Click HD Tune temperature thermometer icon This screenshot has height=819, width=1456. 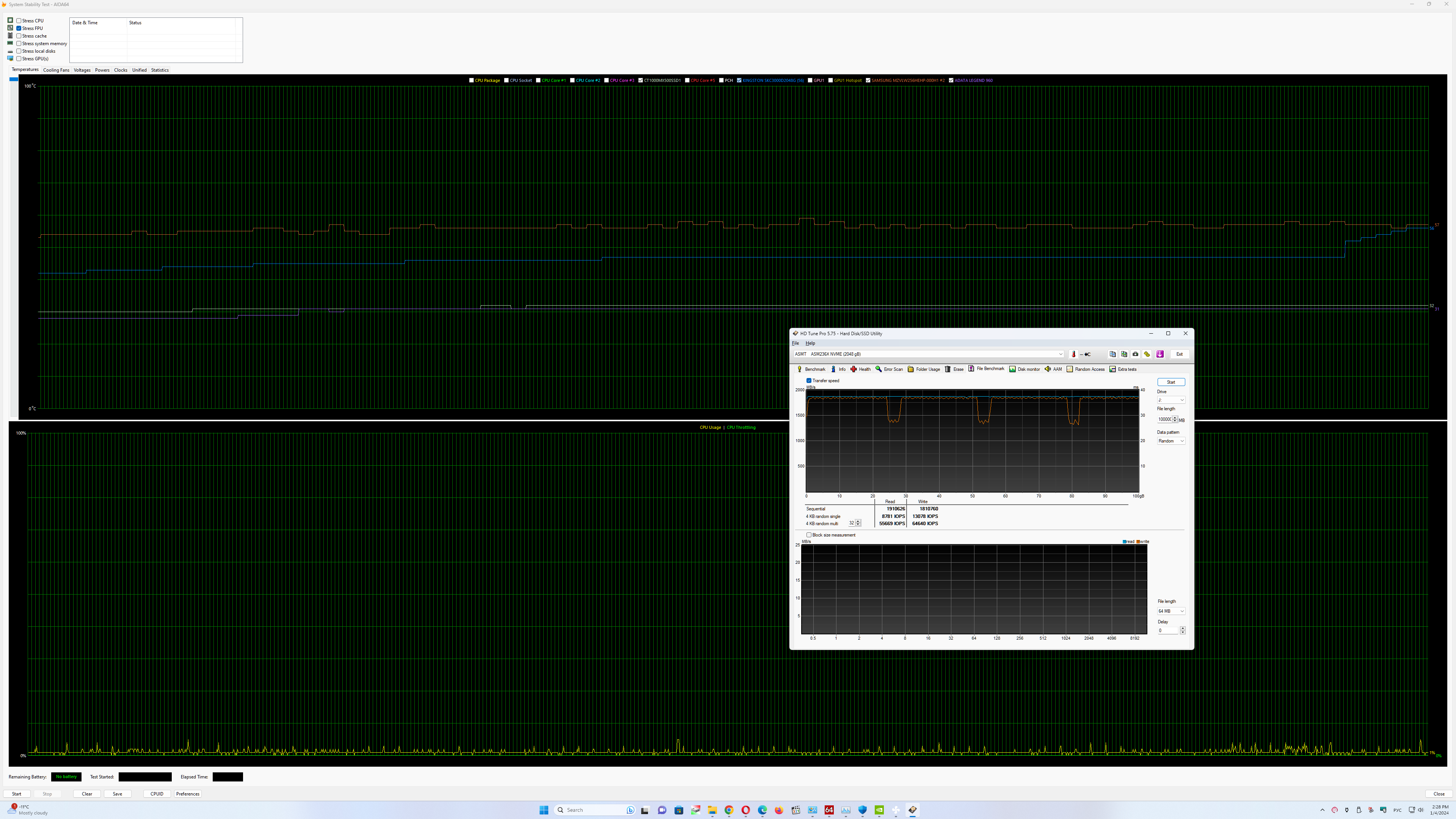click(x=1073, y=355)
